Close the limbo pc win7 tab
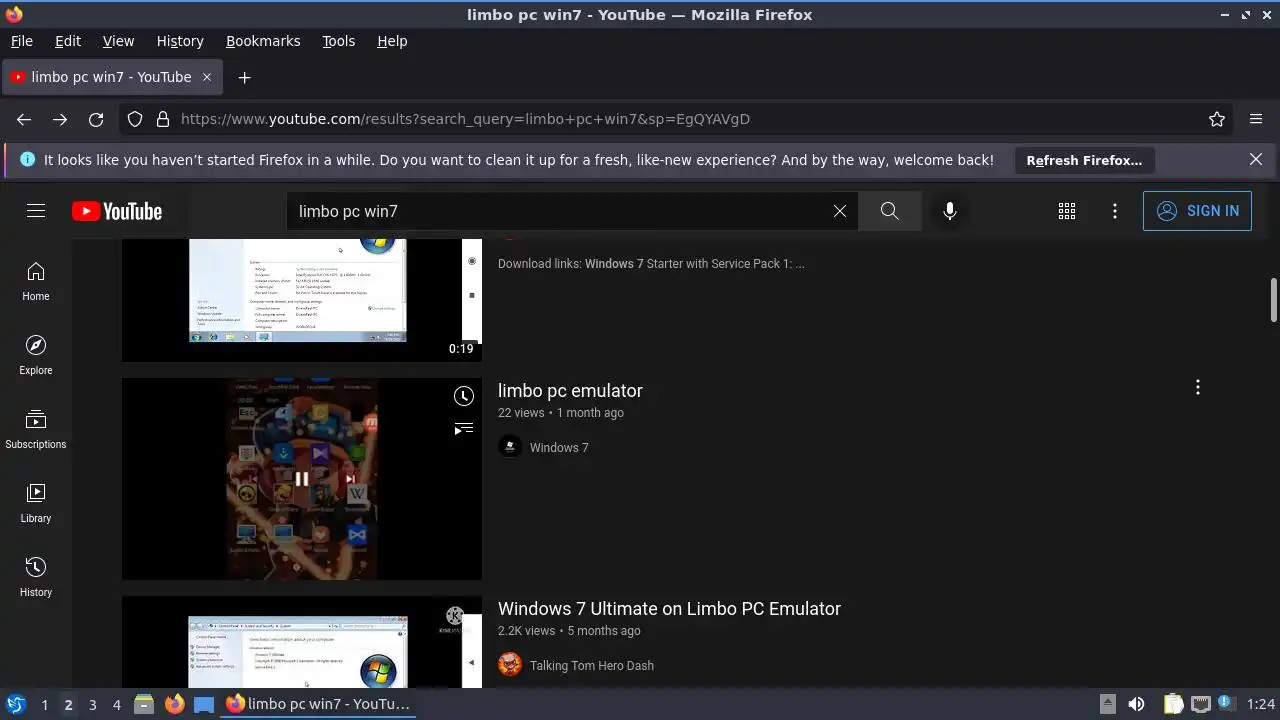The width and height of the screenshot is (1280, 720). click(207, 77)
